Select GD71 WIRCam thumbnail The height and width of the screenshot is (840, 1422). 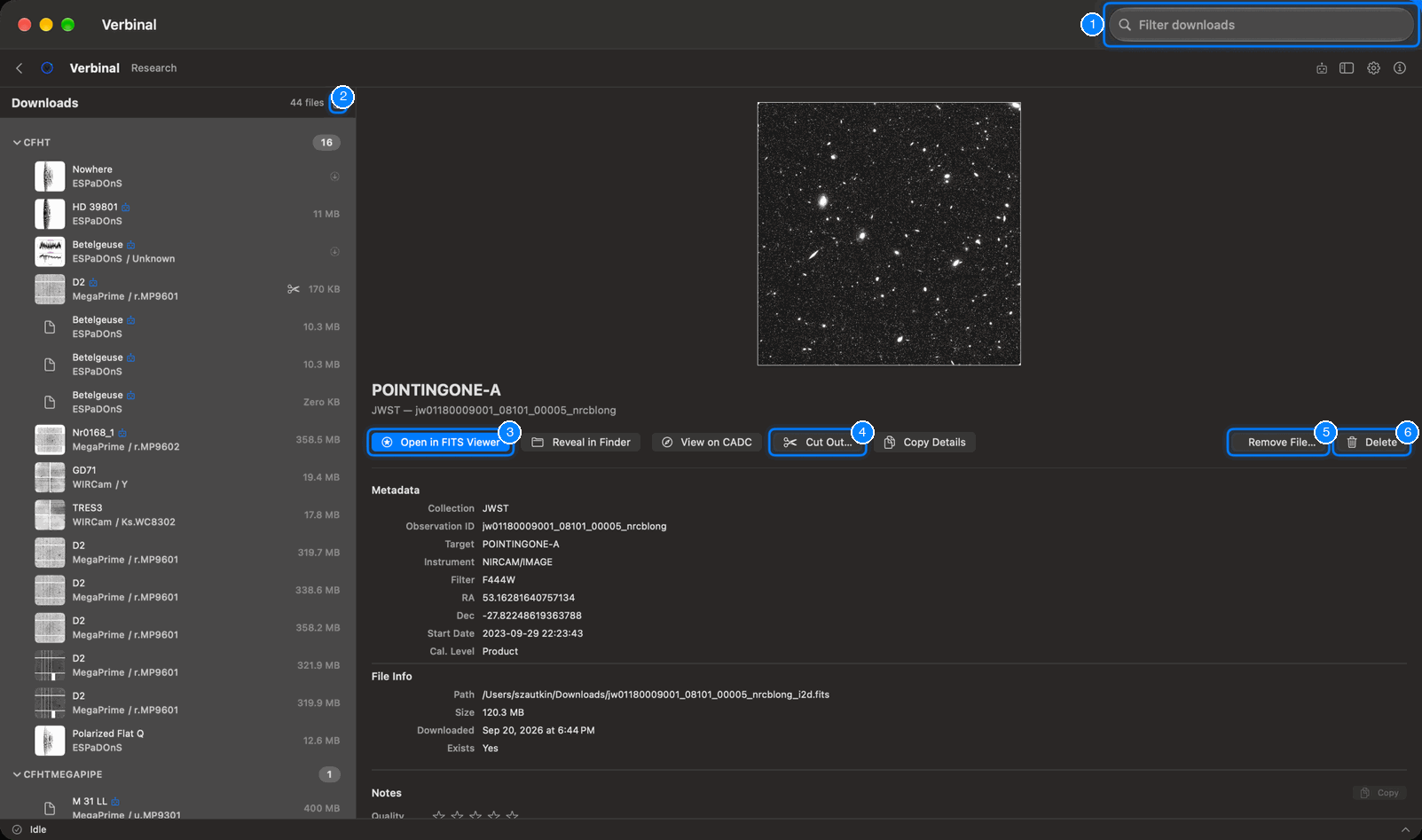click(x=50, y=477)
